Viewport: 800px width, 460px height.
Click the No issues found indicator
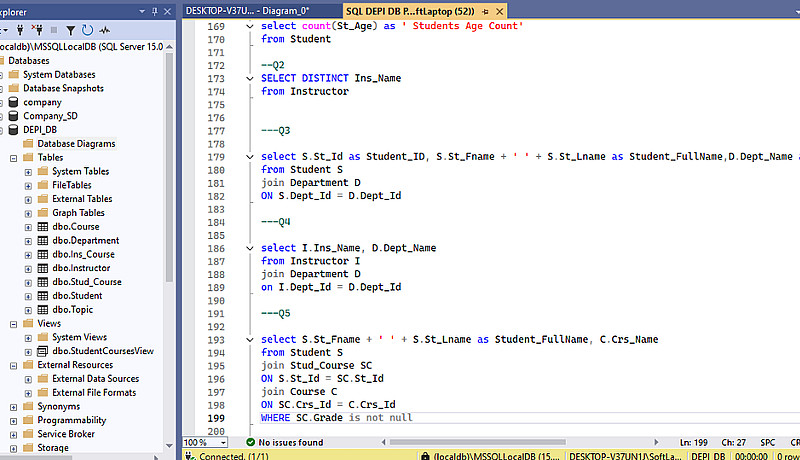(290, 442)
